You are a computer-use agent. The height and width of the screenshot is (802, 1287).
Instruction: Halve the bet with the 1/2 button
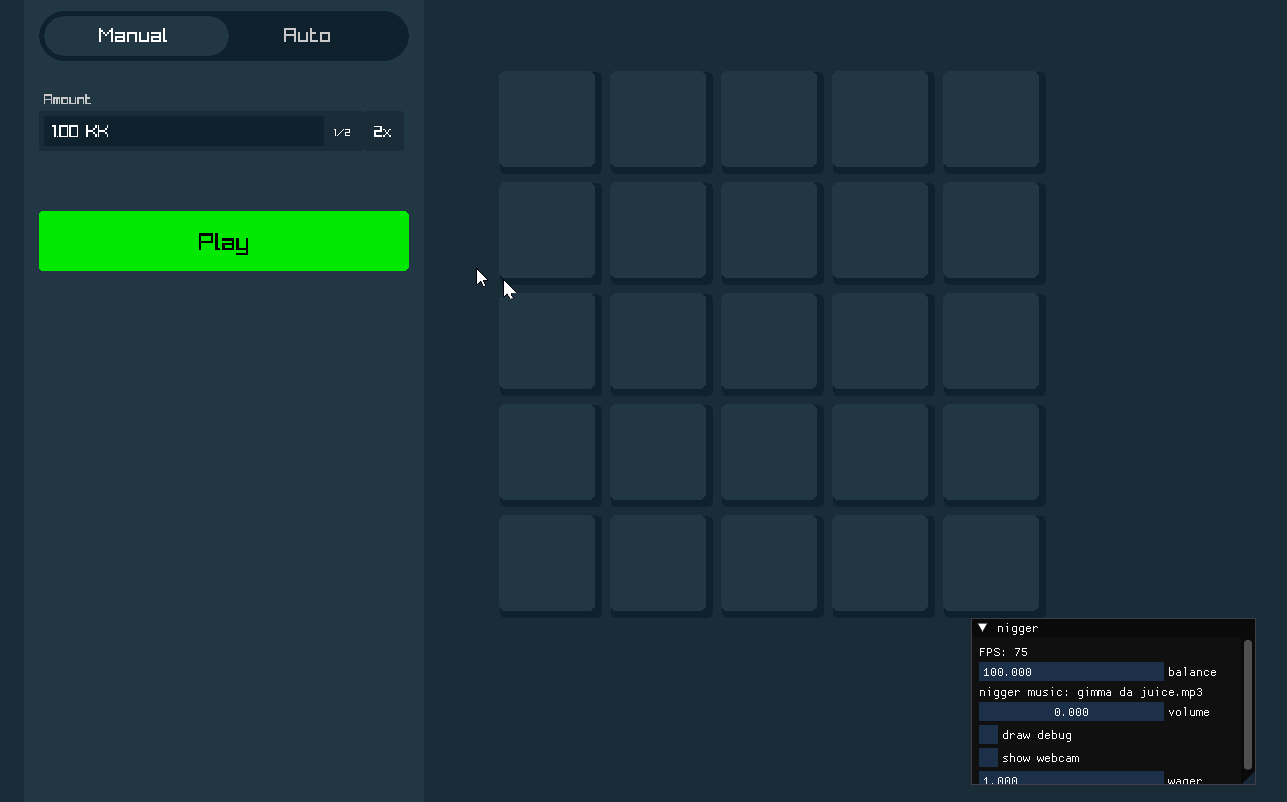(342, 132)
